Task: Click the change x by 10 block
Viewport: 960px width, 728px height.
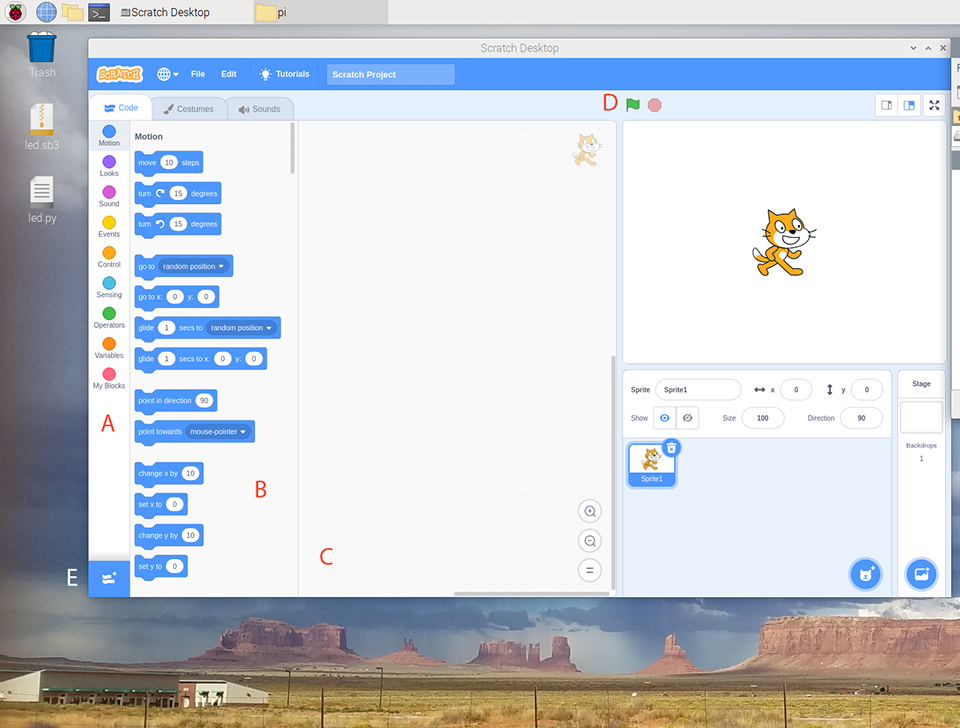Action: click(x=168, y=473)
